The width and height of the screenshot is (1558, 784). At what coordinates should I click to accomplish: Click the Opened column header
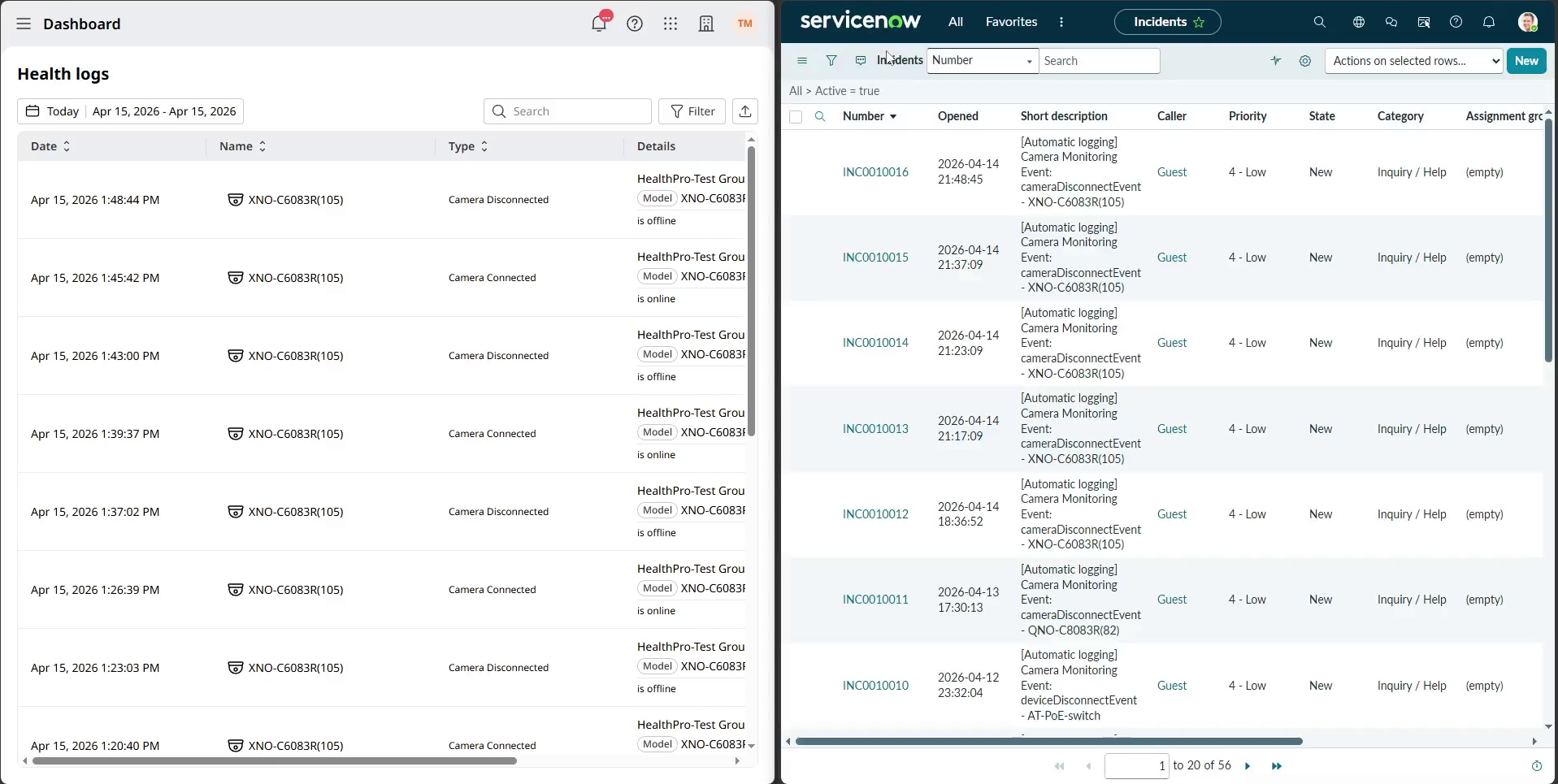pos(957,116)
